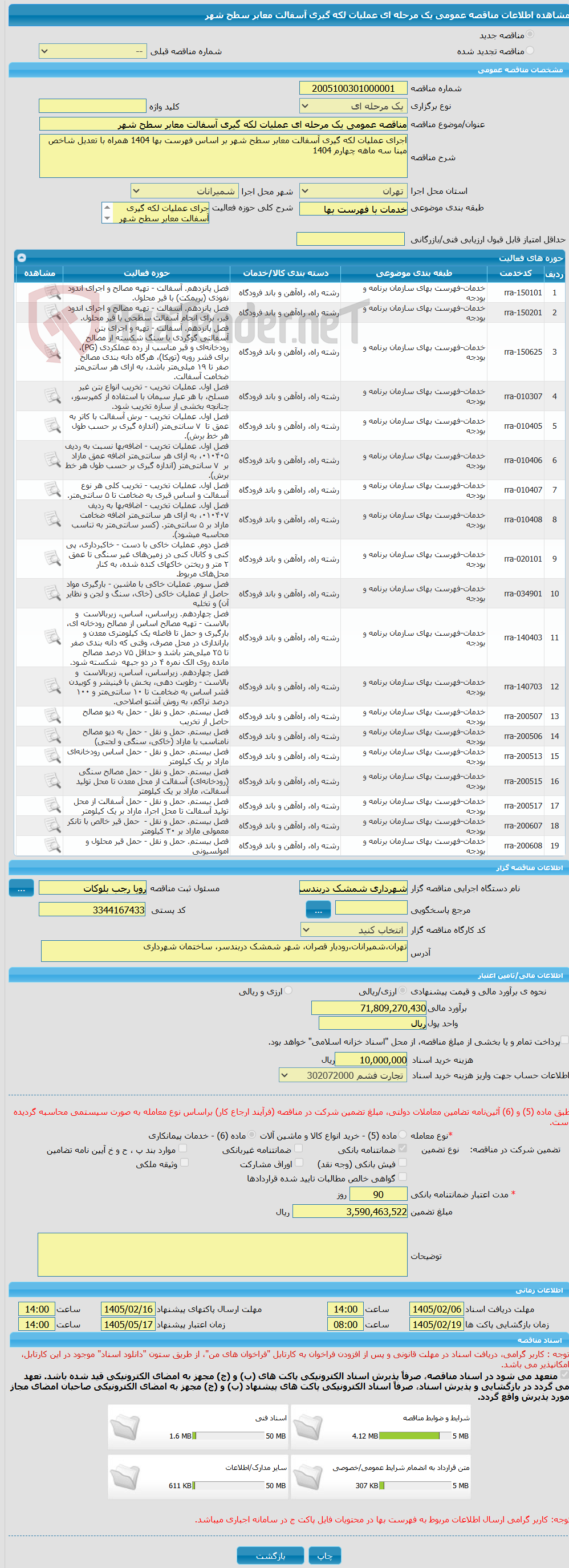Image resolution: width=569 pixels, height=1568 pixels.
Task: Choose ارزی/ریالی estimate option
Action: coord(403,991)
